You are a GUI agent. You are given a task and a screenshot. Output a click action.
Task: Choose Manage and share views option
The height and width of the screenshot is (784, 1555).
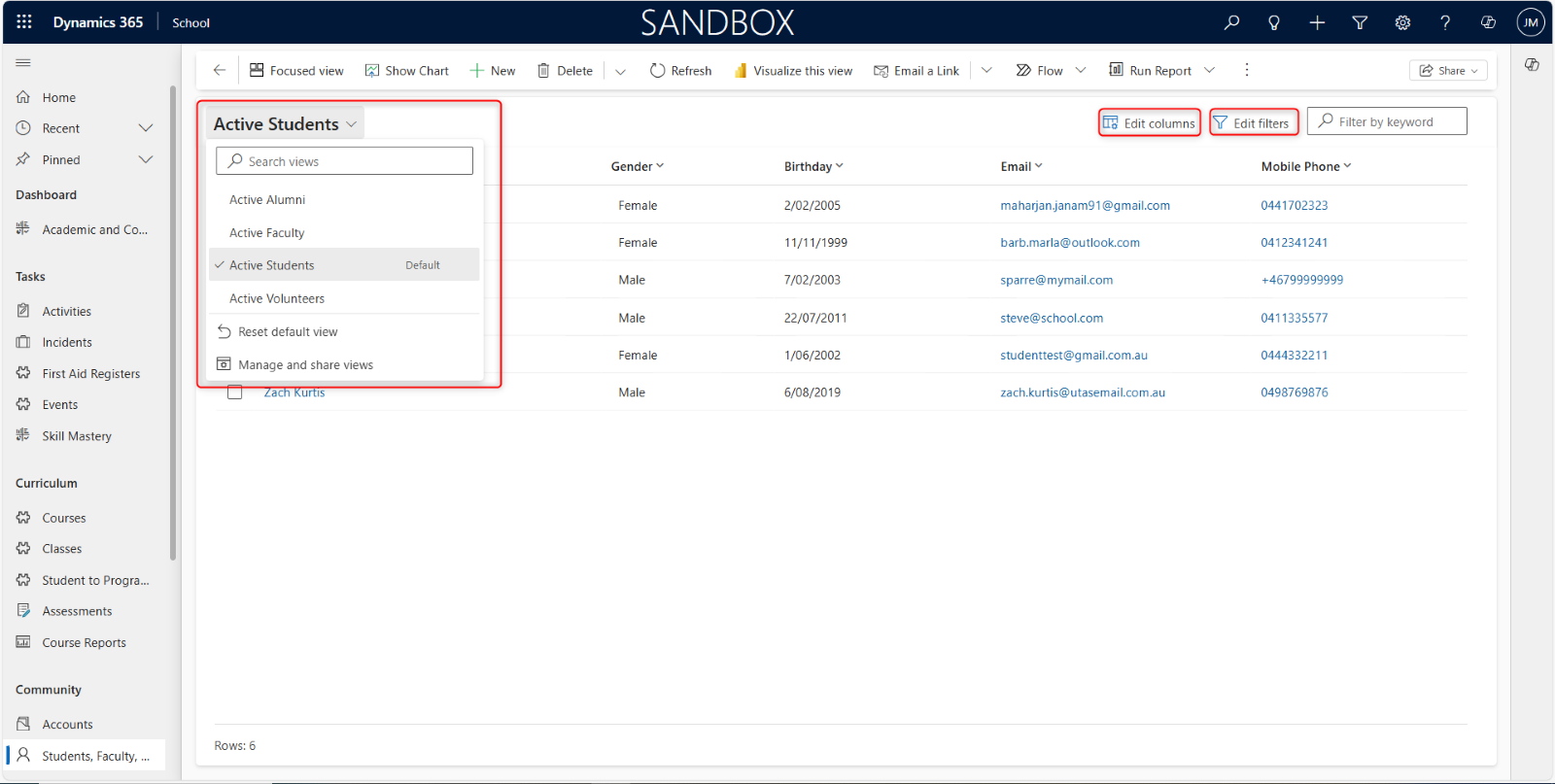click(x=305, y=365)
